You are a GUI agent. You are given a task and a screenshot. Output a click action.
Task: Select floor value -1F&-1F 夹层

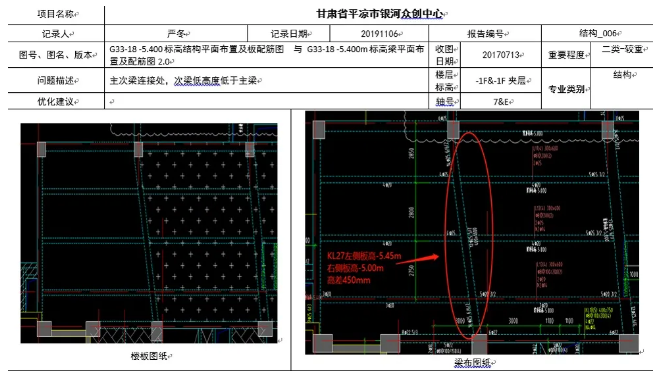pyautogui.click(x=500, y=81)
